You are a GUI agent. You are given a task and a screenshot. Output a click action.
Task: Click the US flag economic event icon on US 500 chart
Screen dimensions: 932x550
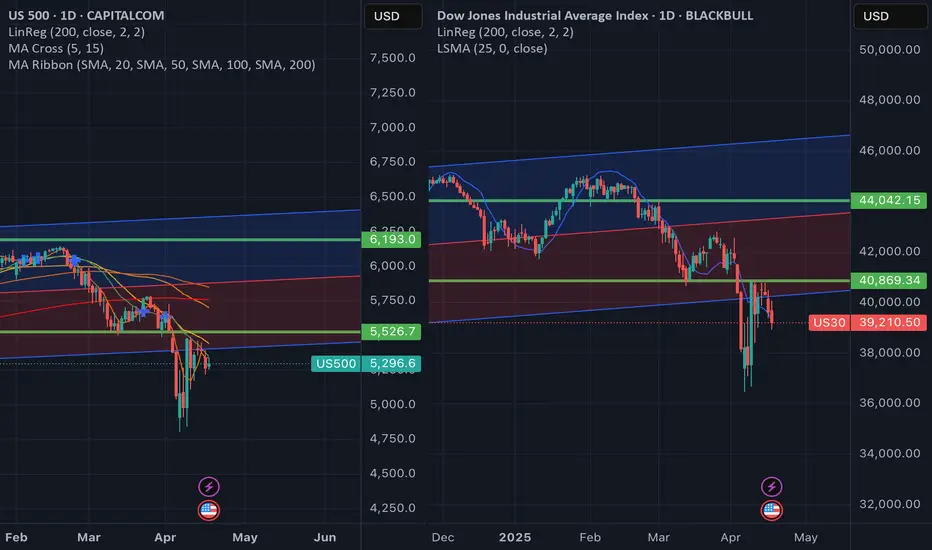209,510
